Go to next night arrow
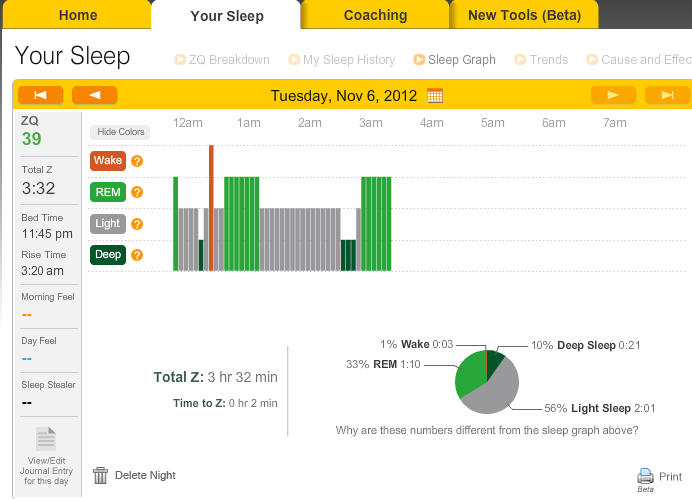The width and height of the screenshot is (692, 499). pos(613,95)
